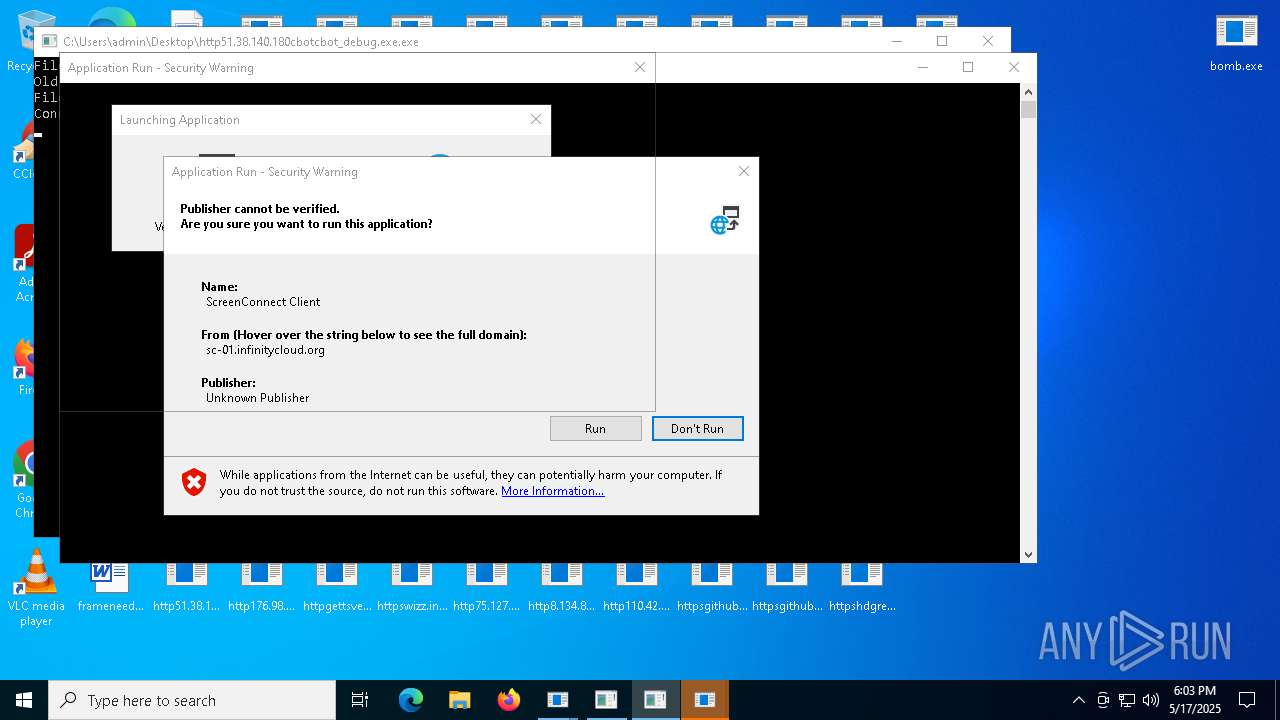The height and width of the screenshot is (720, 1280).
Task: Click the console window scrollbar up arrow
Action: tap(1028, 92)
